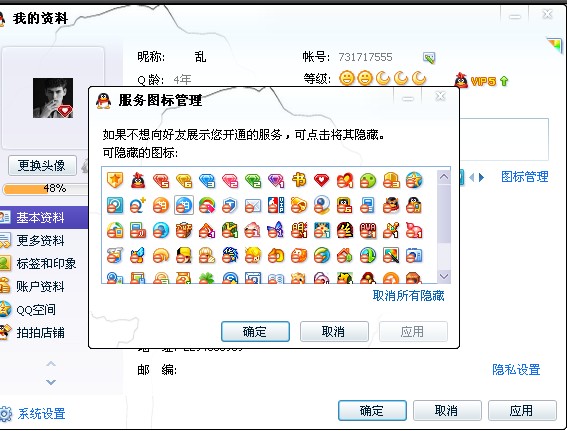The width and height of the screenshot is (567, 431).
Task: Click 确定 in the 服务图标管理 dialog
Action: 255,332
